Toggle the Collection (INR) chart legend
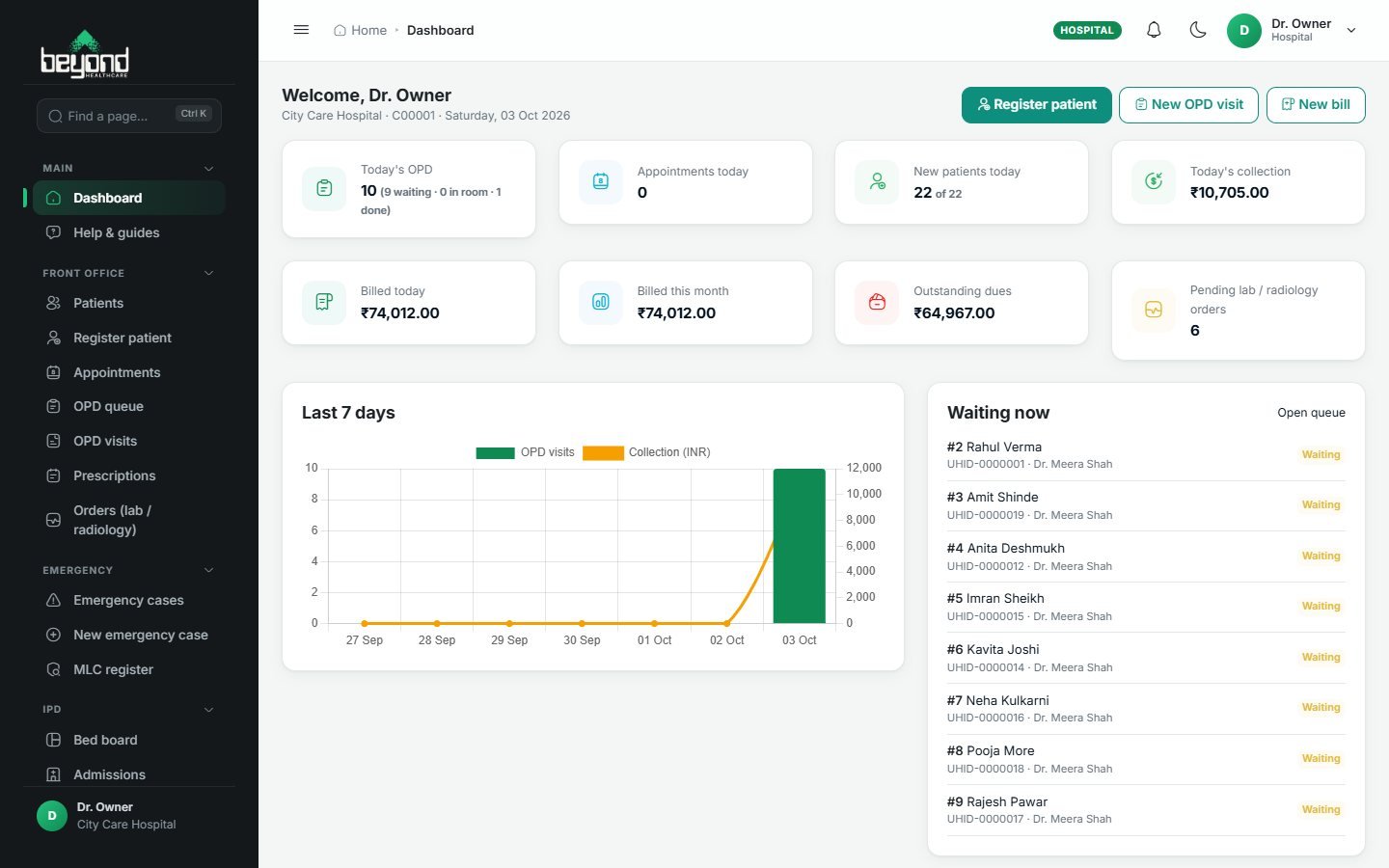The width and height of the screenshot is (1389, 868). 646,452
